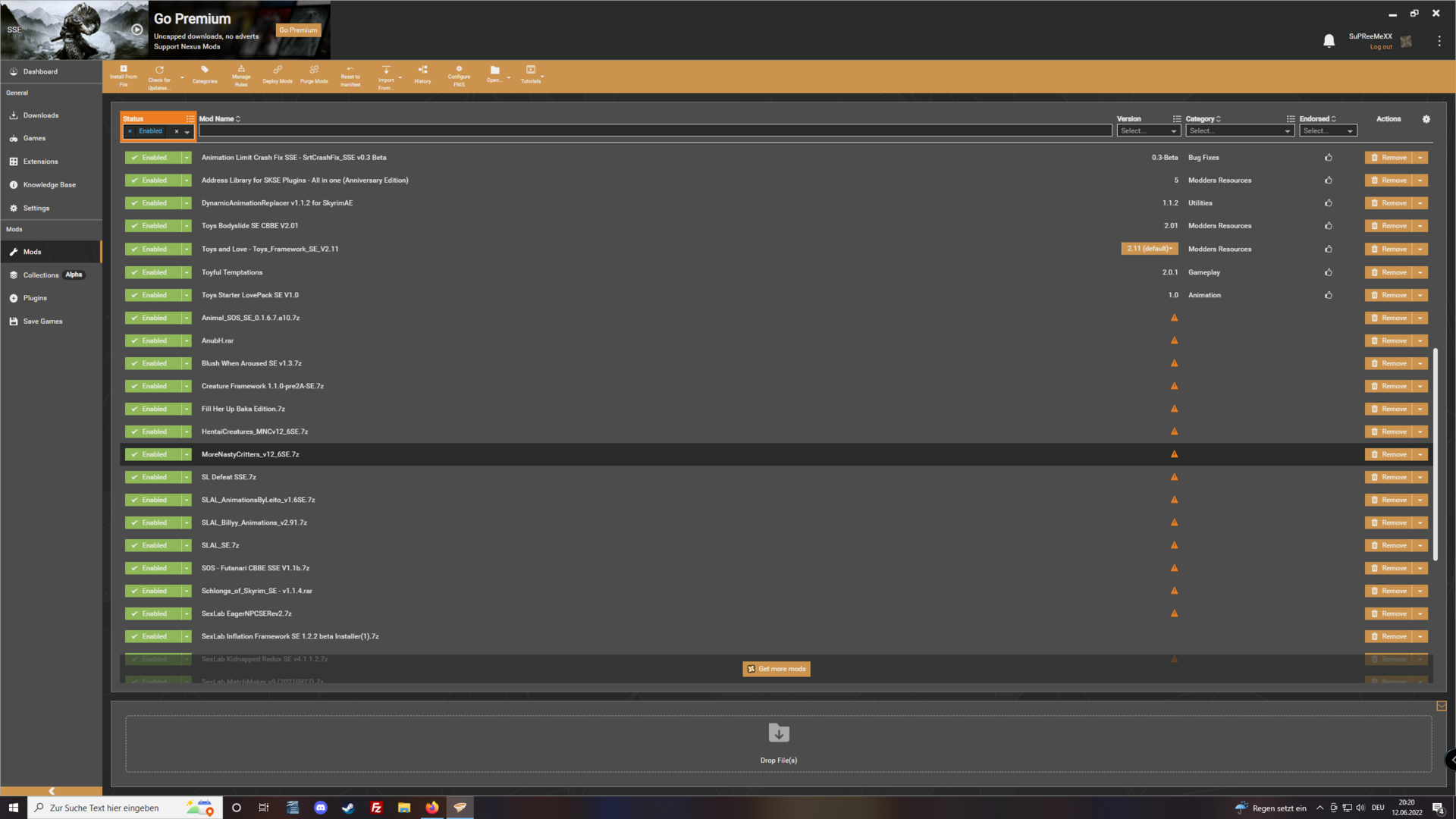Expand Check for Updates dropdown arrow
The image size is (1456, 819).
pyautogui.click(x=182, y=77)
